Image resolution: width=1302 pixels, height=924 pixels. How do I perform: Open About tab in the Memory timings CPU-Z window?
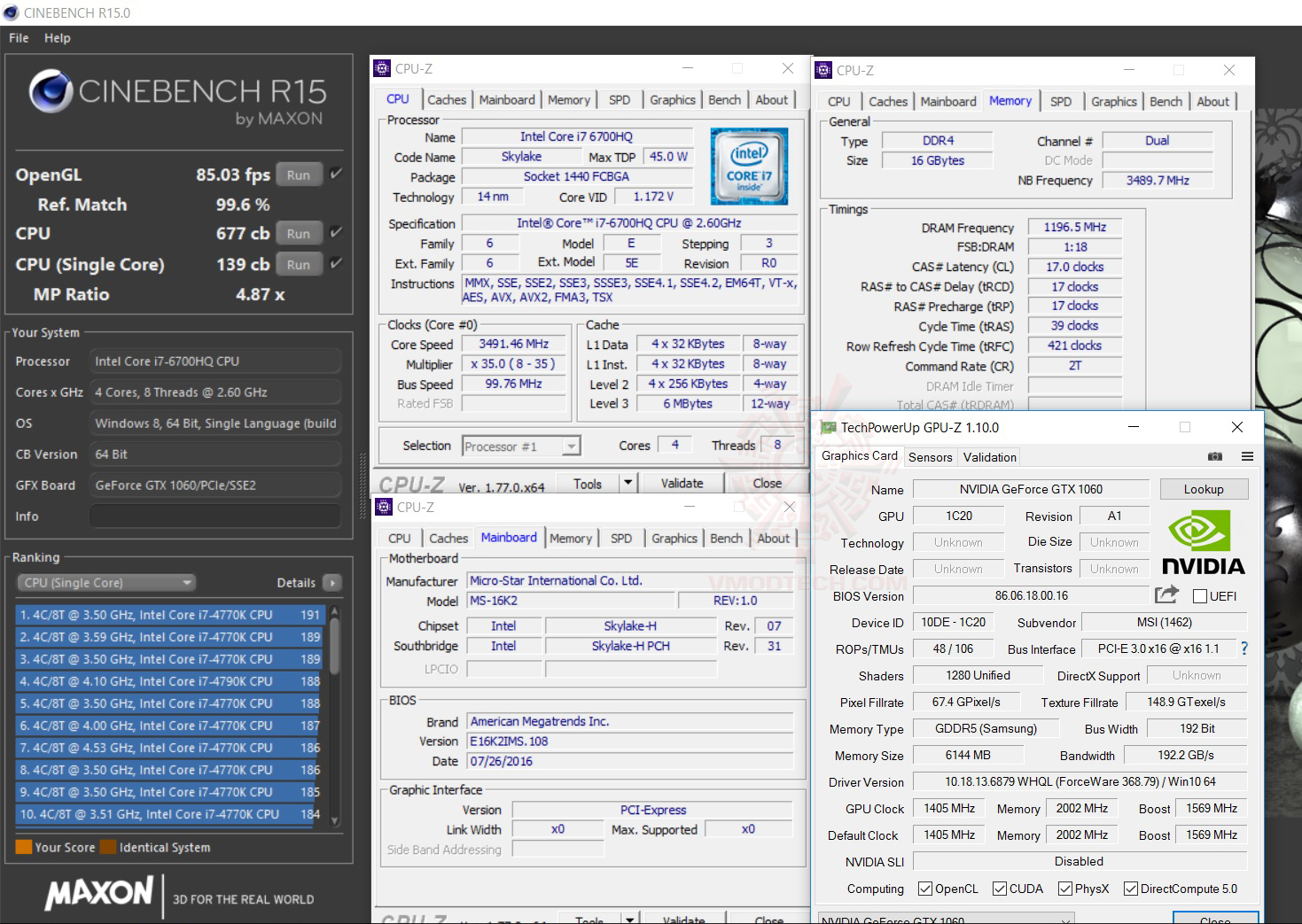point(1213,102)
